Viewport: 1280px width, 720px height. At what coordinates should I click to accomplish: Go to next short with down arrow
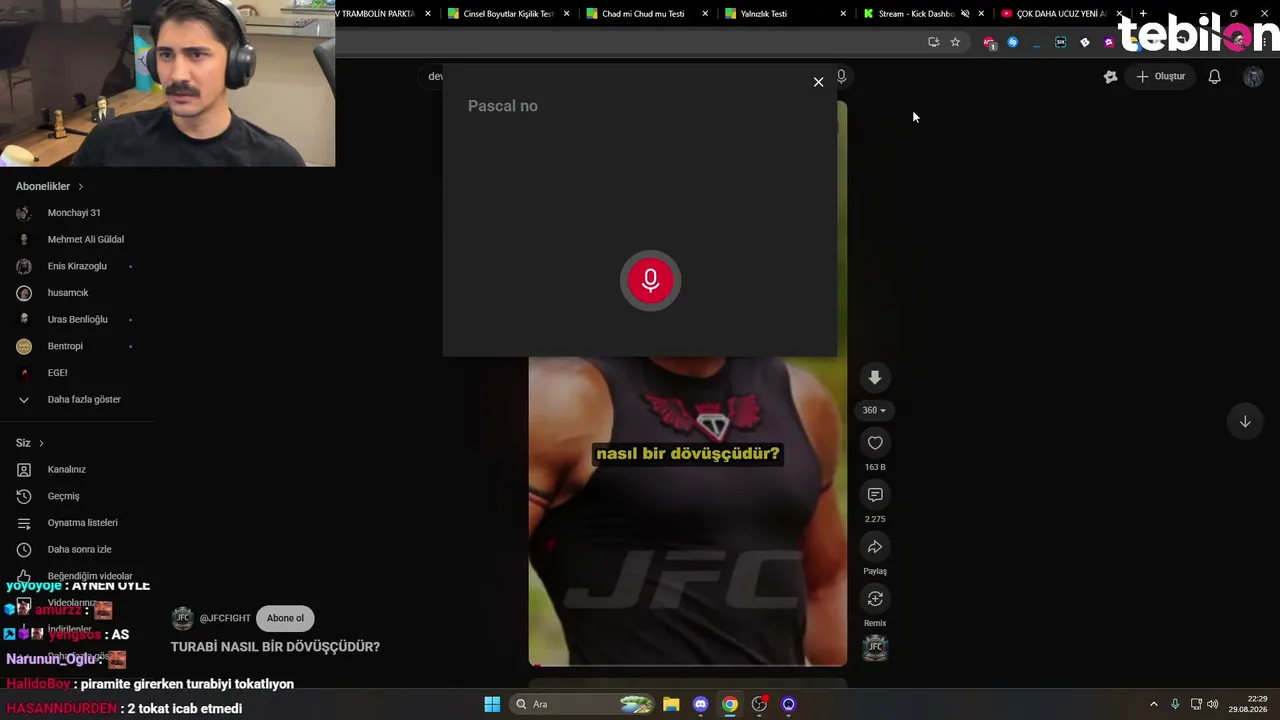1245,421
